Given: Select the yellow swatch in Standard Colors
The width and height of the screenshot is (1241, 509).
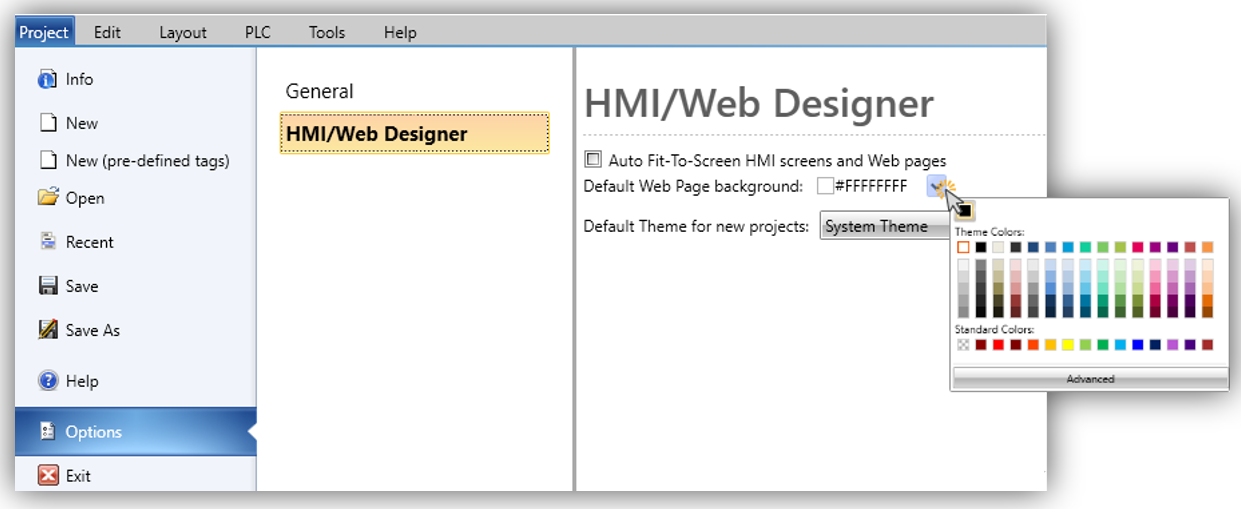Looking at the screenshot, I should (x=1068, y=345).
